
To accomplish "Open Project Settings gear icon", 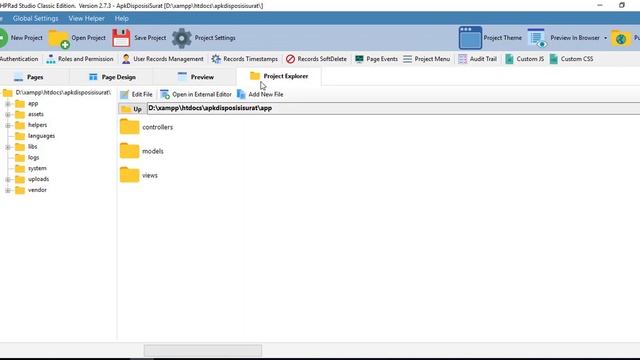I will pos(182,38).
